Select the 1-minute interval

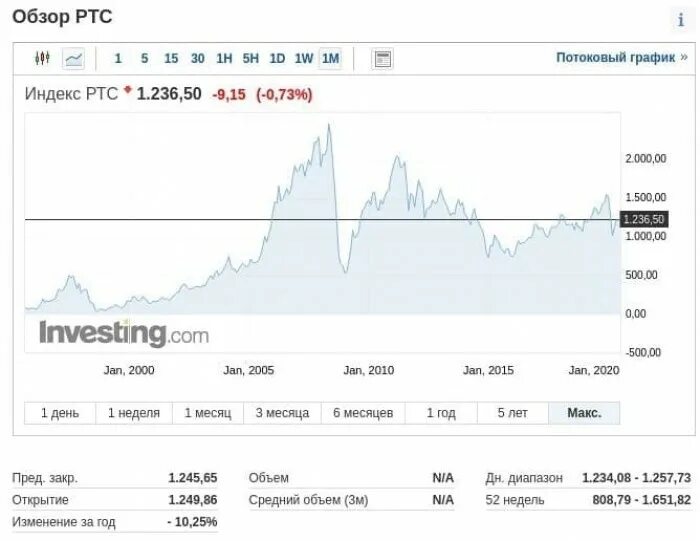click(x=118, y=58)
